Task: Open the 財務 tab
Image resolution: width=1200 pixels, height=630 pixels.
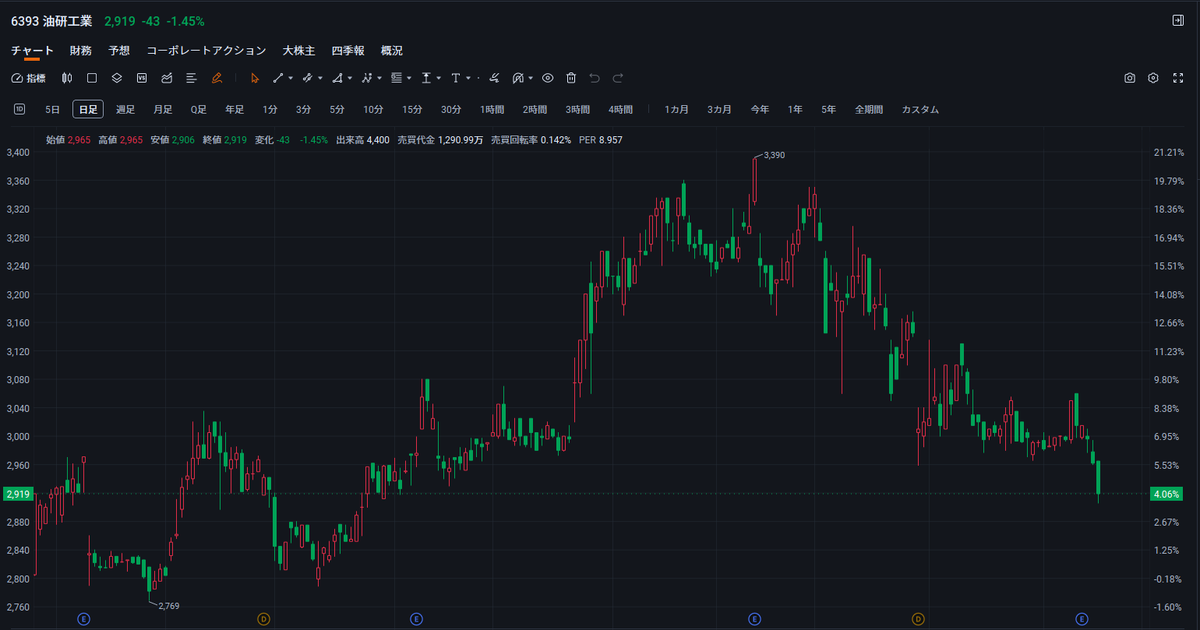Action: (81, 50)
